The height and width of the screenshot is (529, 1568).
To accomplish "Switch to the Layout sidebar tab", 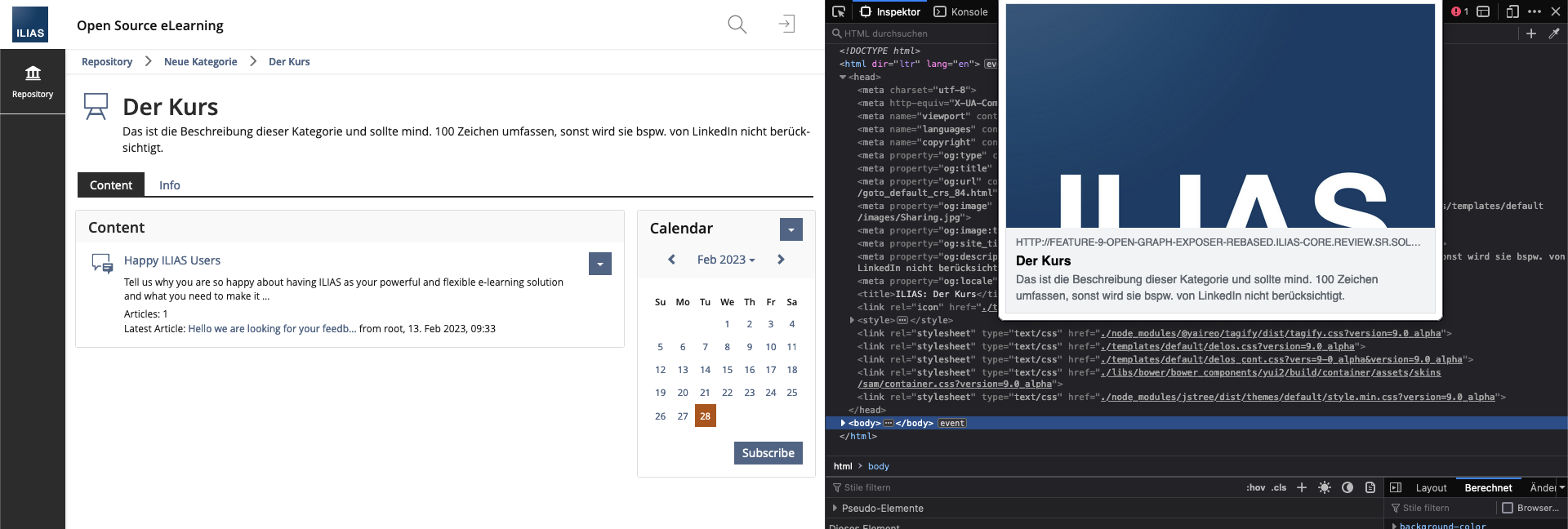I will [x=1431, y=487].
